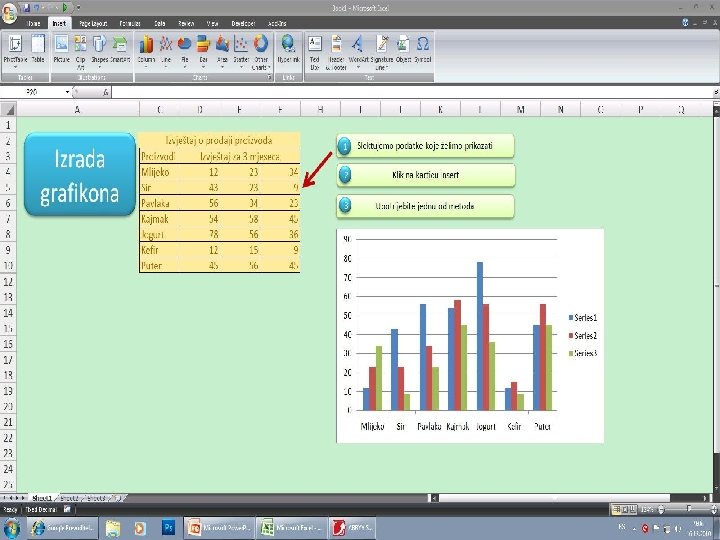Screen dimensions: 720x540
Task: Open the Home ribbon tab
Action: click(34, 23)
